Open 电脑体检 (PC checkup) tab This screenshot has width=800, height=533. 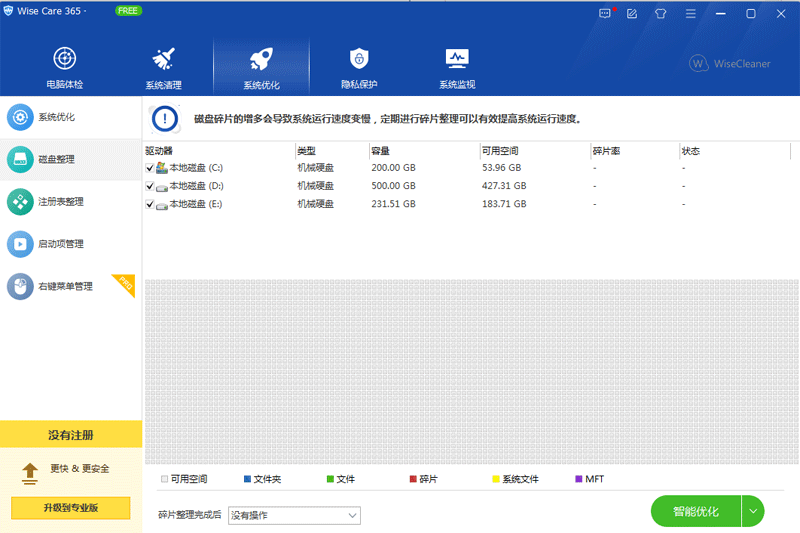coord(65,66)
